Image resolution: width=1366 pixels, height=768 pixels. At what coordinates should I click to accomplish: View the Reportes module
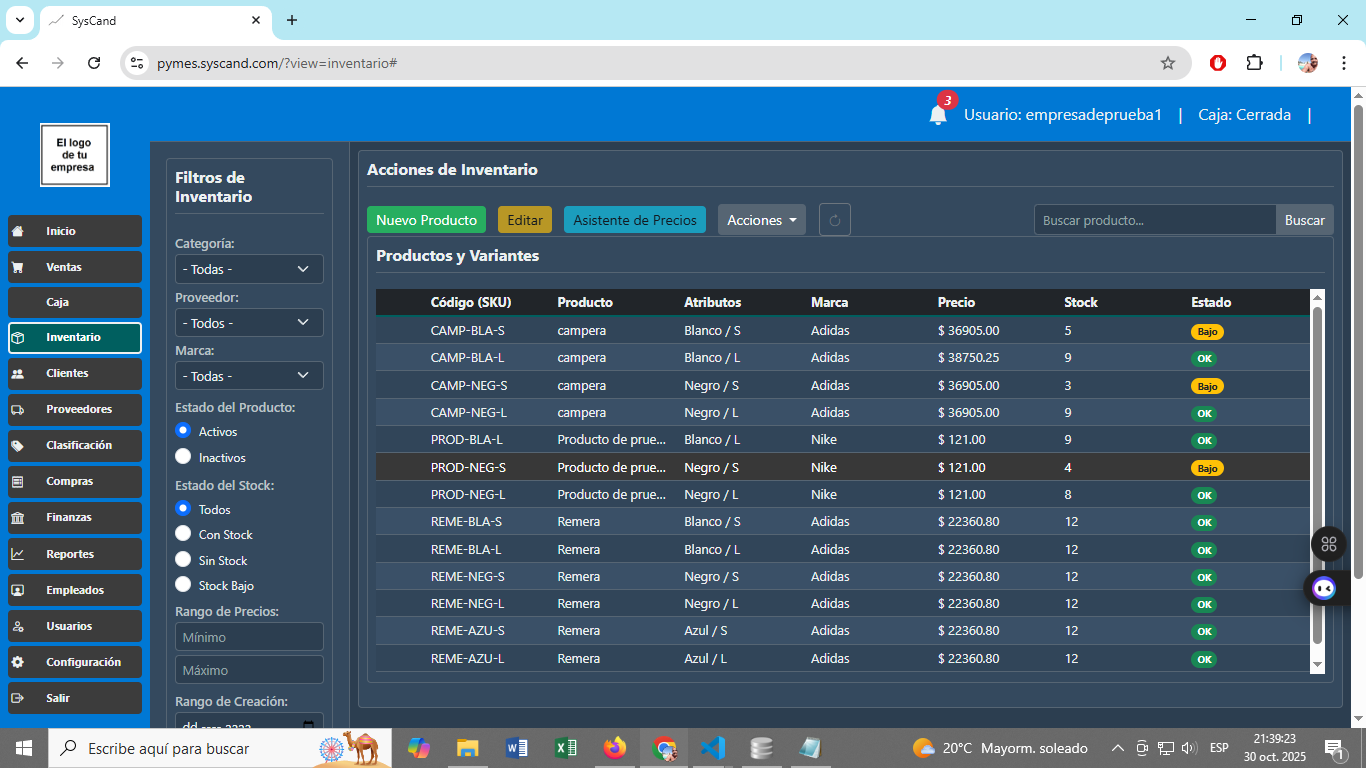coord(74,554)
